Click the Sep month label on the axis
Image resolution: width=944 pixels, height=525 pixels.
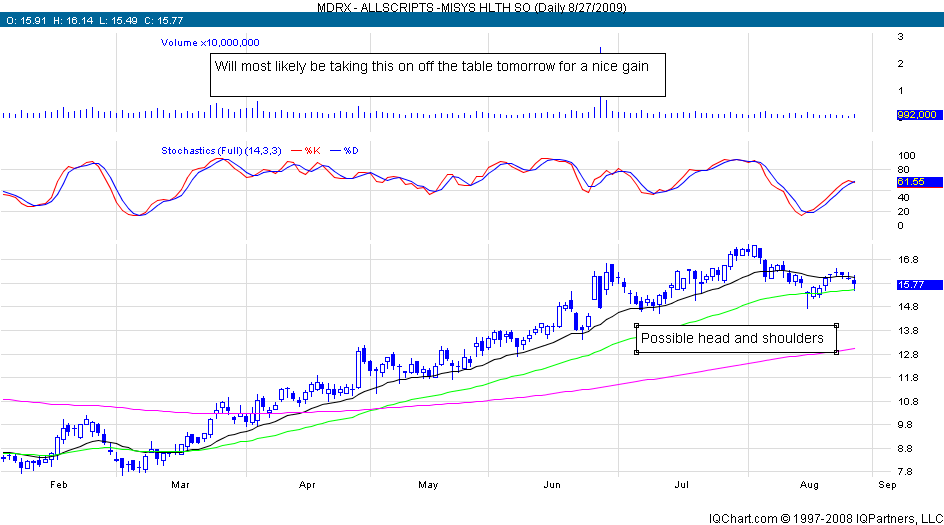(x=887, y=485)
